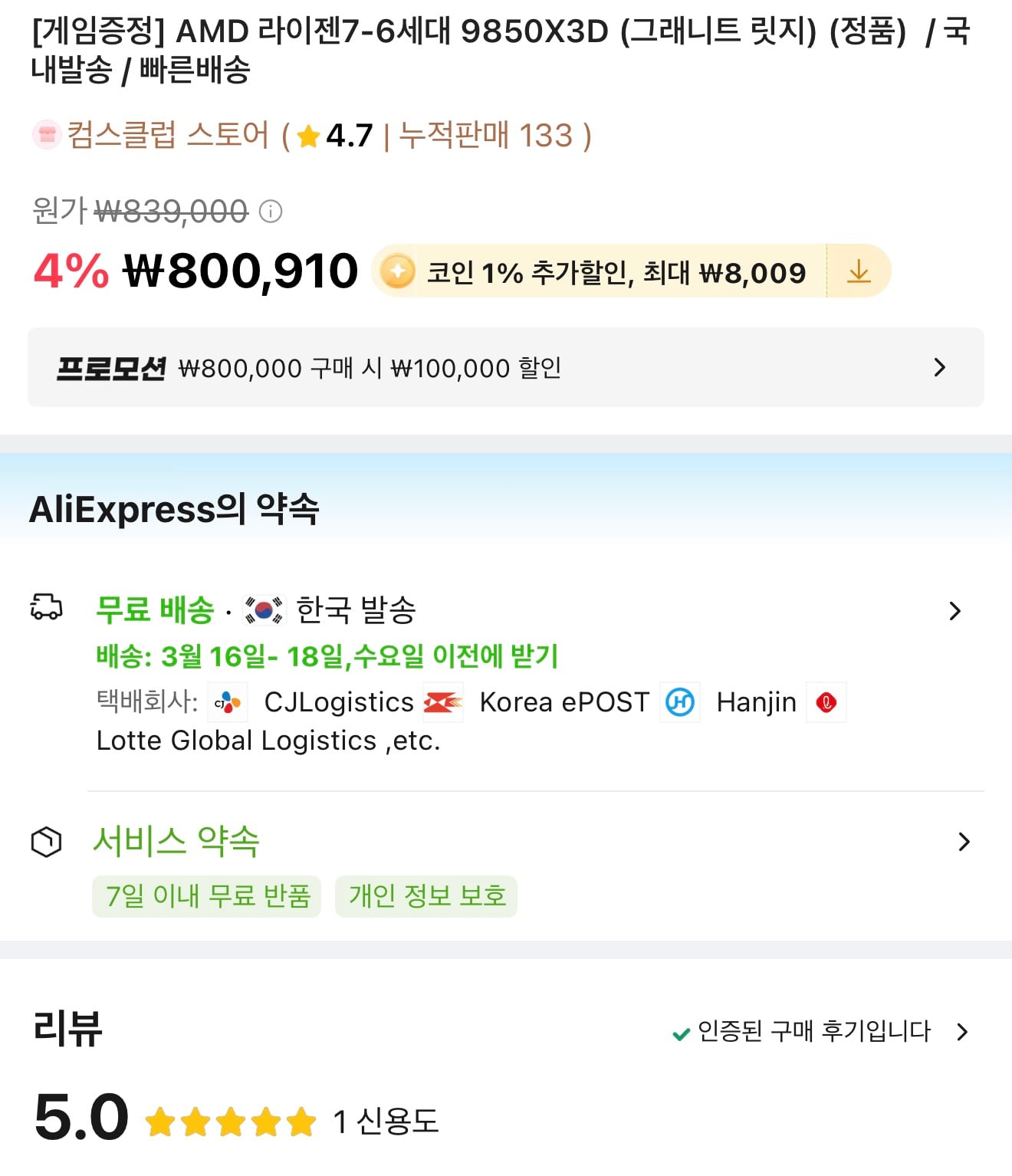
Task: Tap the store icon beside 컴스클럽 스토어
Action: click(x=47, y=136)
